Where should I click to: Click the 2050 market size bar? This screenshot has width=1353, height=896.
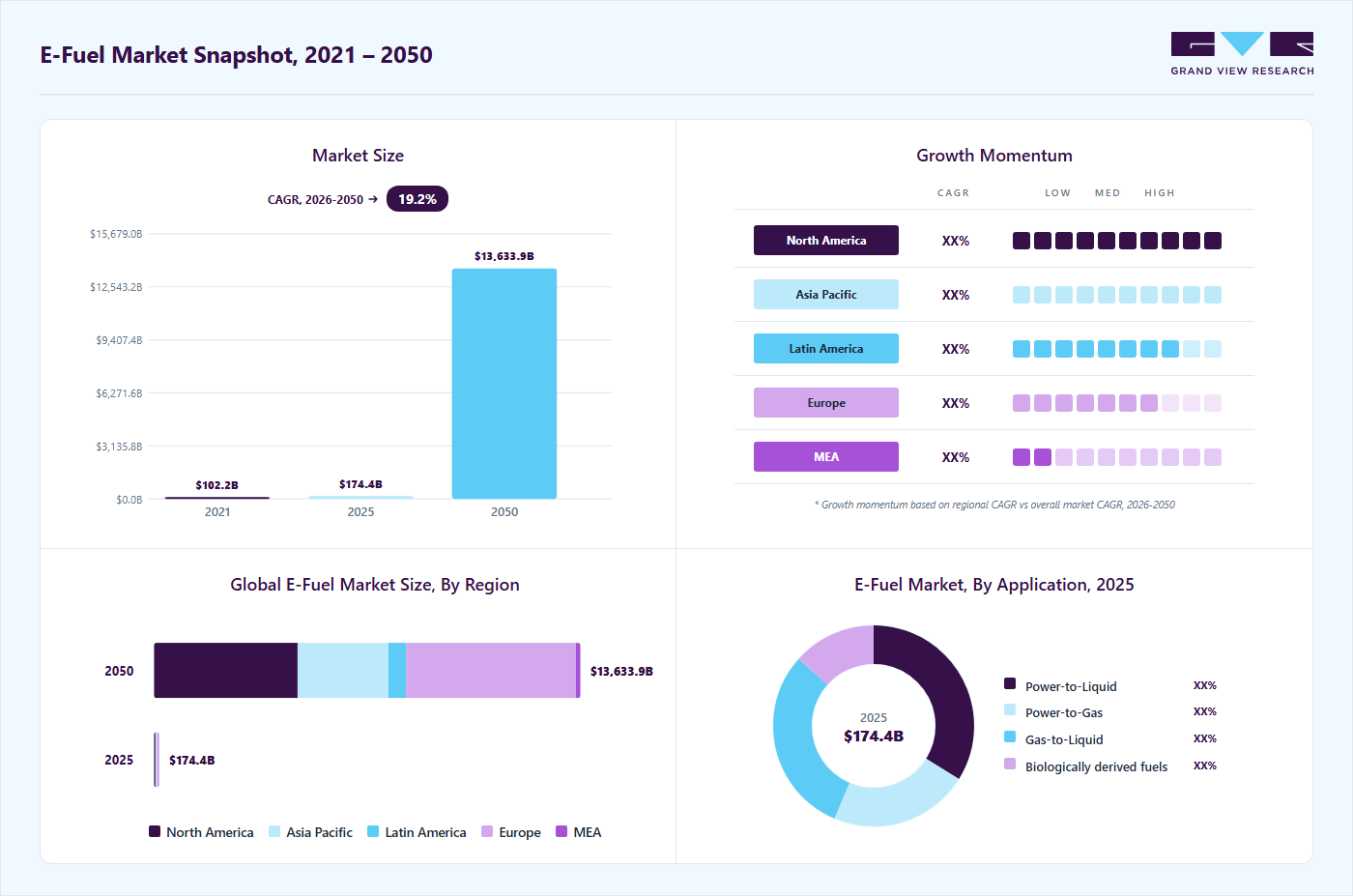pos(504,384)
